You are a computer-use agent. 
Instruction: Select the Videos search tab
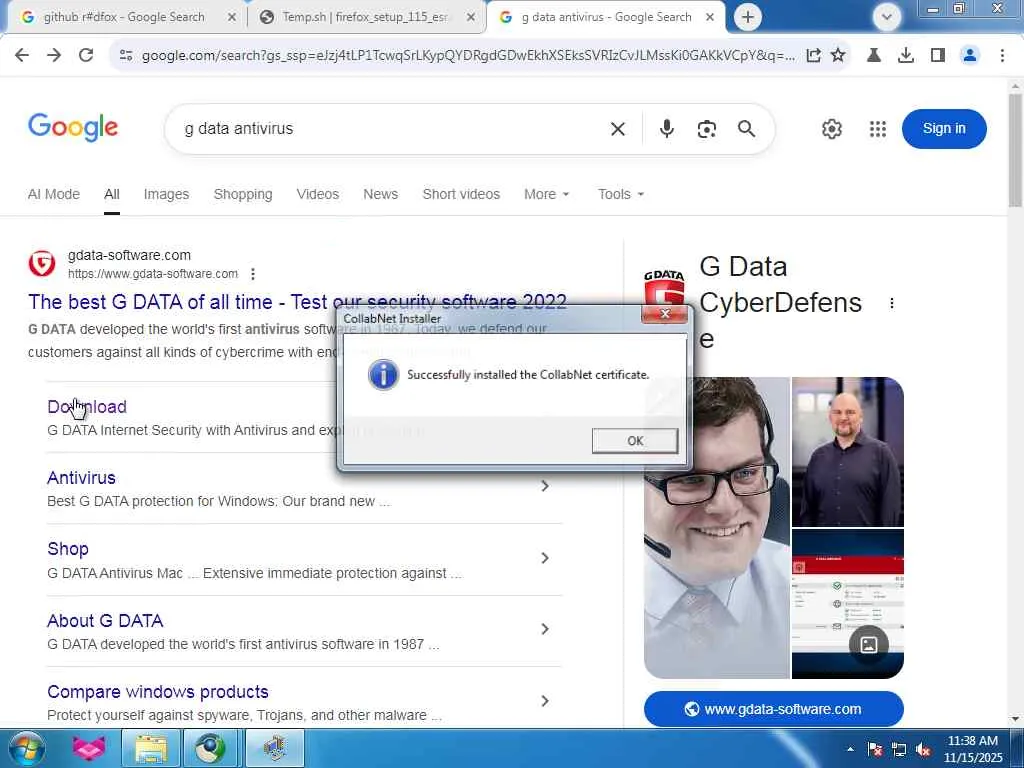tap(317, 194)
